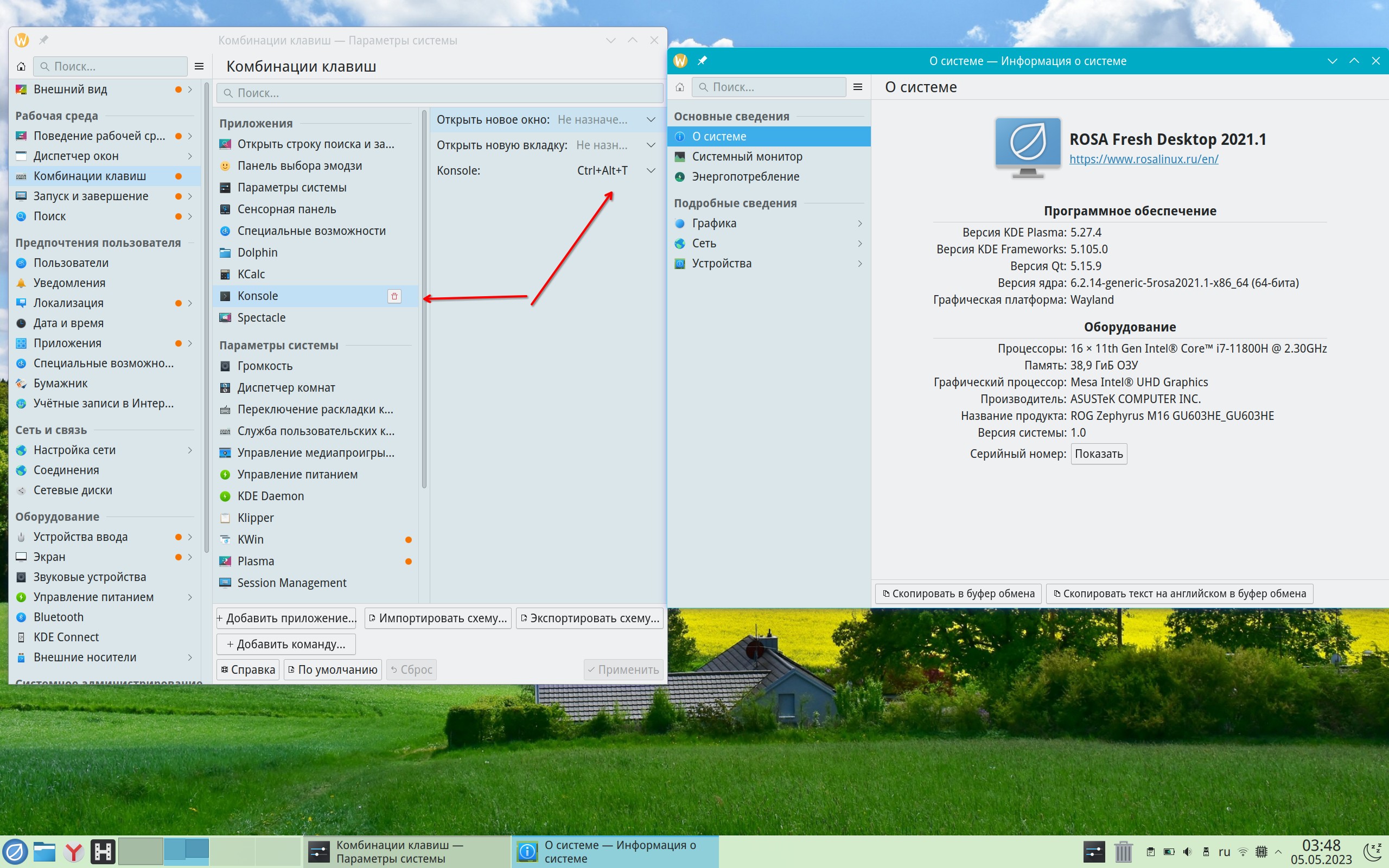The height and width of the screenshot is (868, 1389).
Task: Open Dolphin file manager from taskbar
Action: pyautogui.click(x=44, y=852)
